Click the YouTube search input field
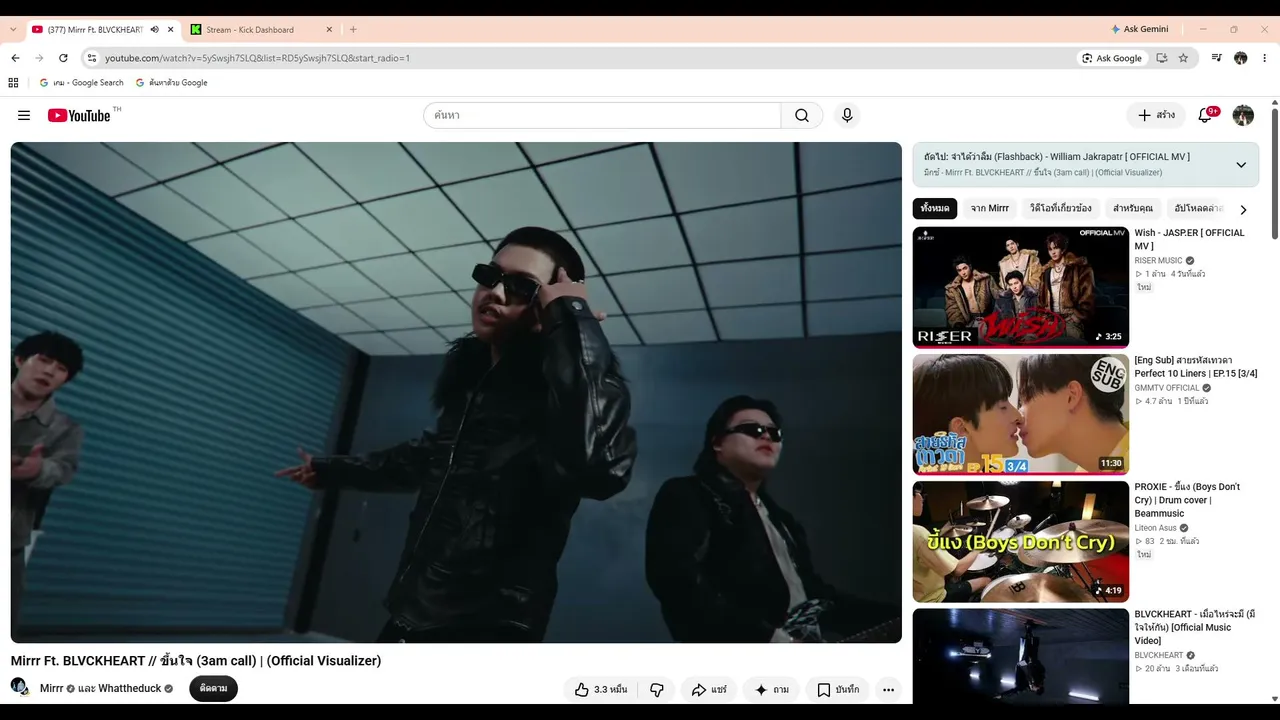The width and height of the screenshot is (1280, 720). pos(602,115)
